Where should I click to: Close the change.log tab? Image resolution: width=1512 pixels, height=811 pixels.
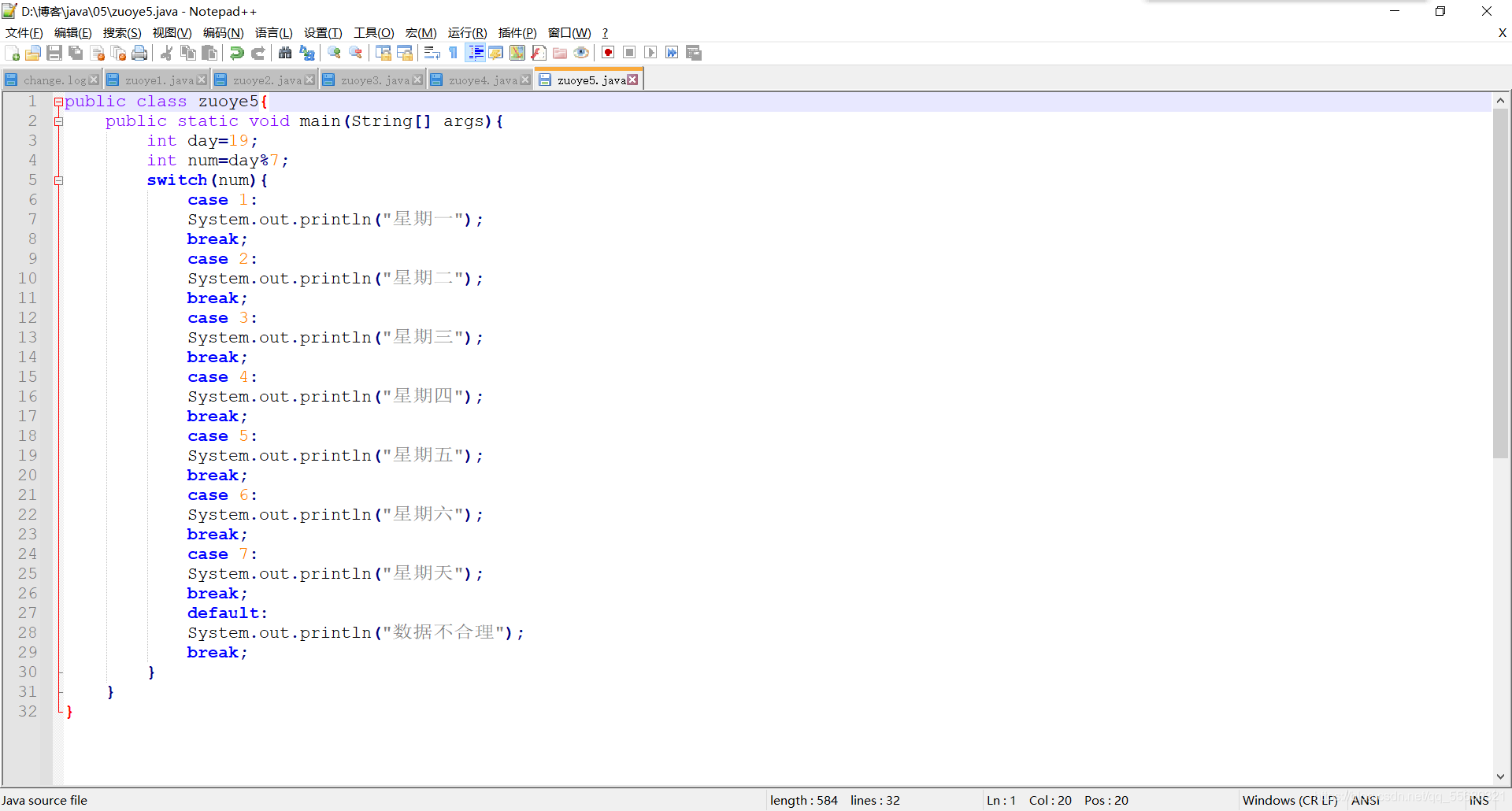click(94, 80)
